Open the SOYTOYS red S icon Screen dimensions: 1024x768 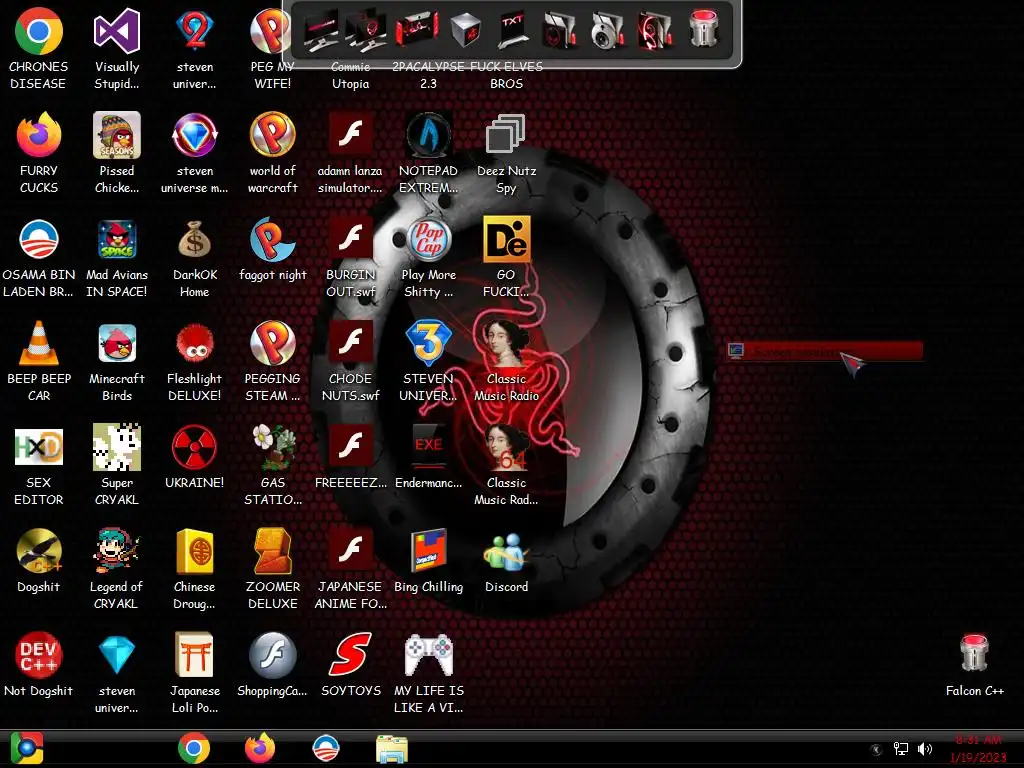click(351, 655)
